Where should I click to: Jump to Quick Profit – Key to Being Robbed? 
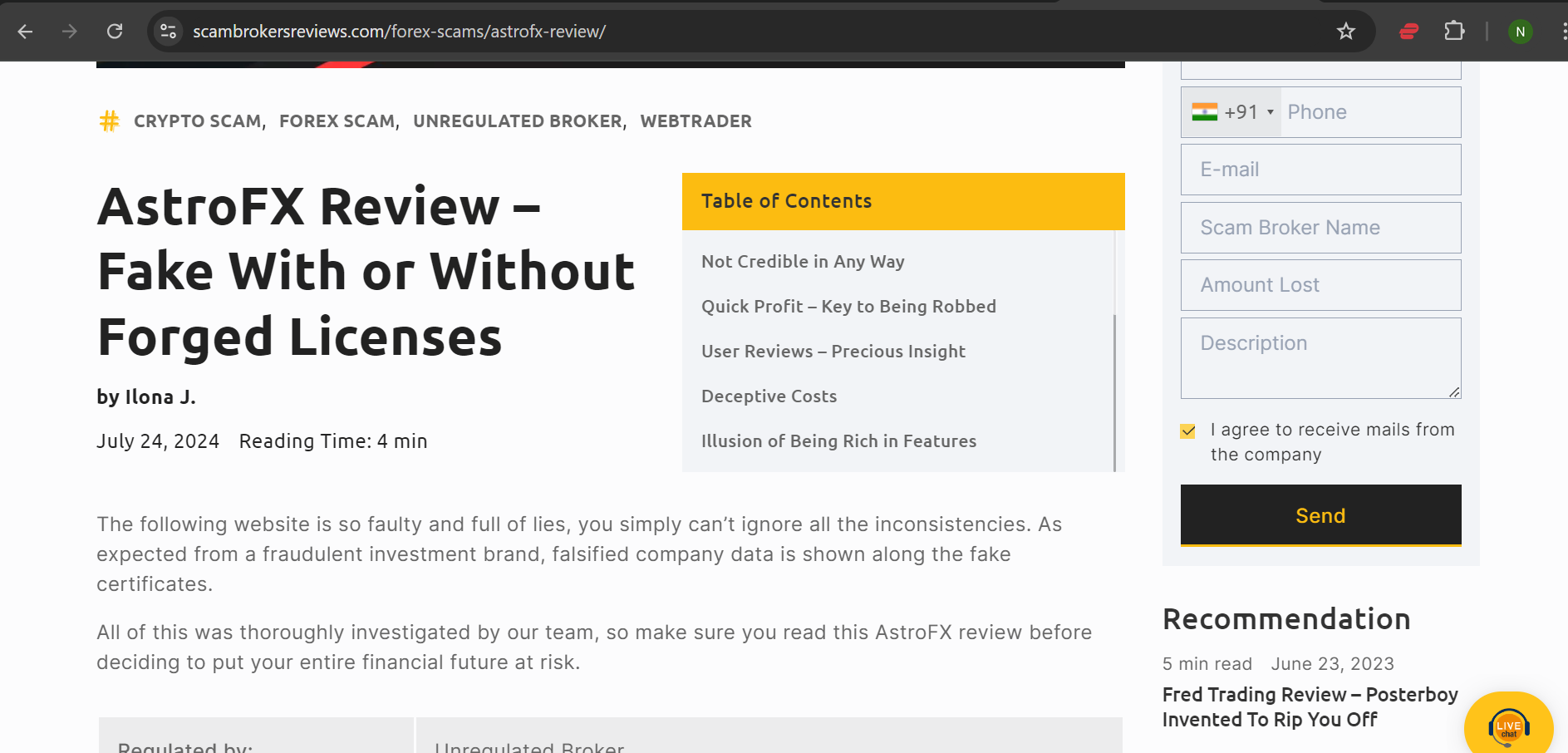(848, 307)
